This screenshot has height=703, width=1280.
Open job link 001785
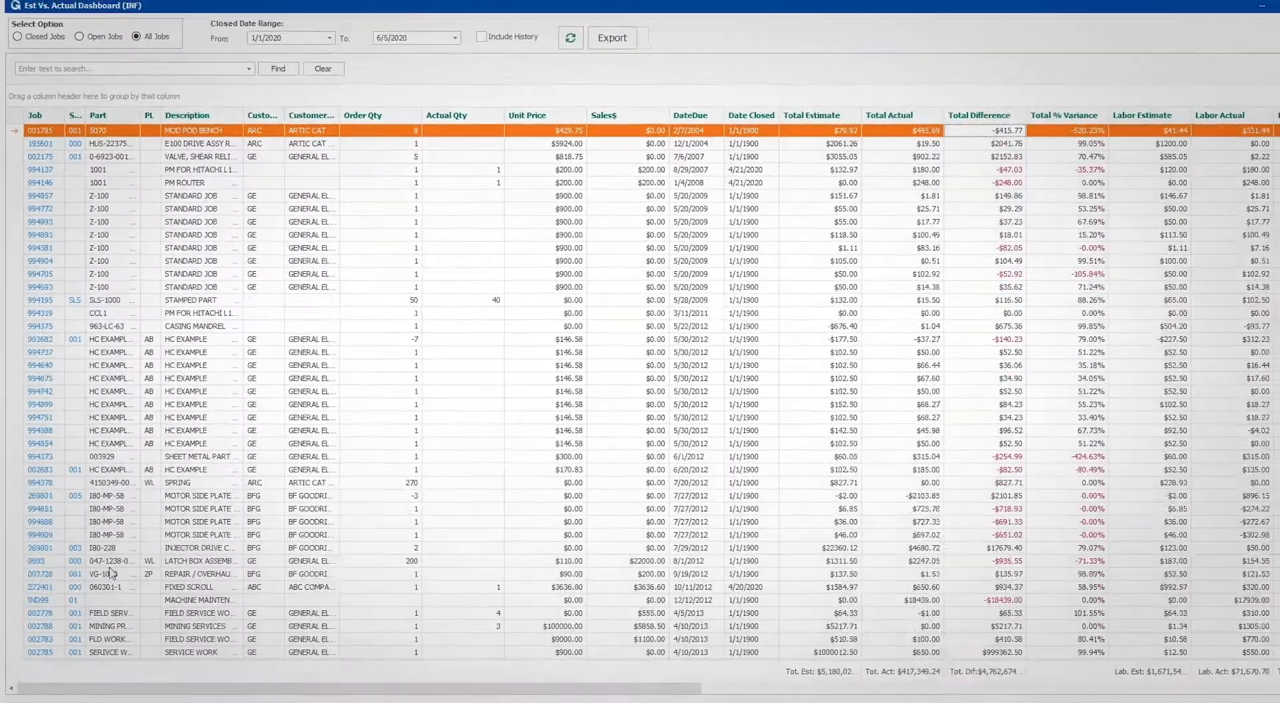click(39, 131)
